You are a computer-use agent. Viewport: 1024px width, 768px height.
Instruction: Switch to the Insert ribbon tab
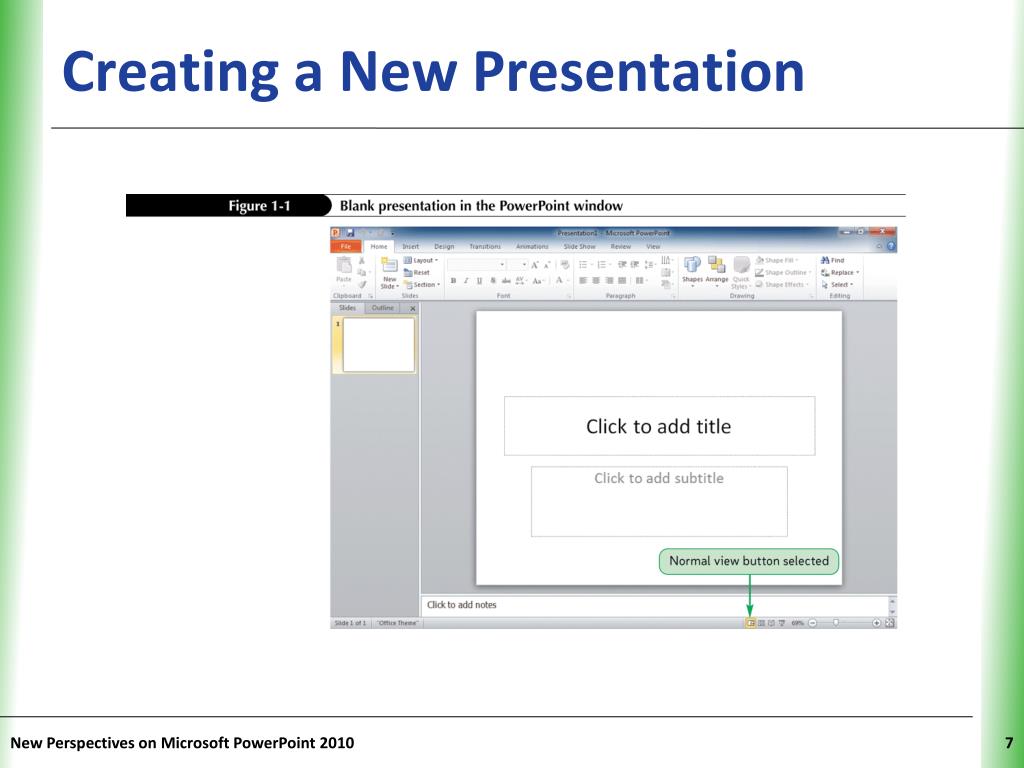(411, 246)
